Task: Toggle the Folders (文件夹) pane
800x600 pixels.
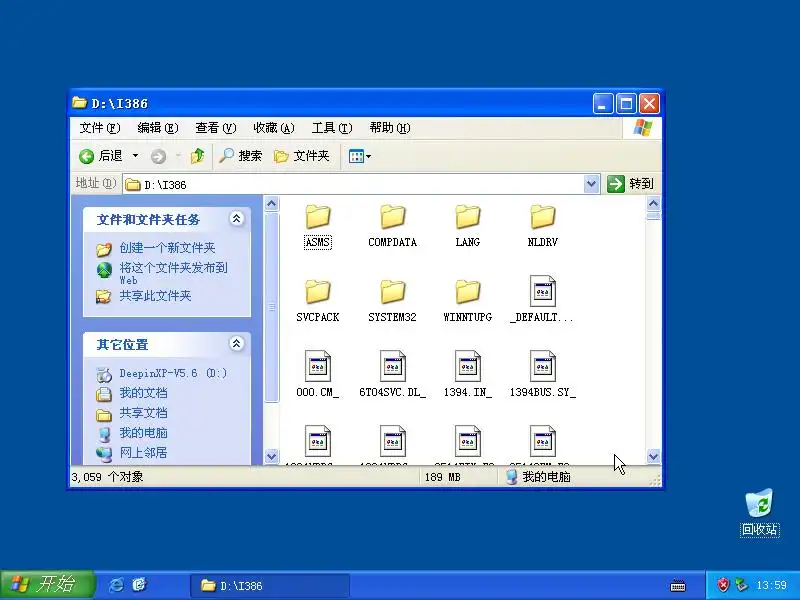Action: coord(302,156)
